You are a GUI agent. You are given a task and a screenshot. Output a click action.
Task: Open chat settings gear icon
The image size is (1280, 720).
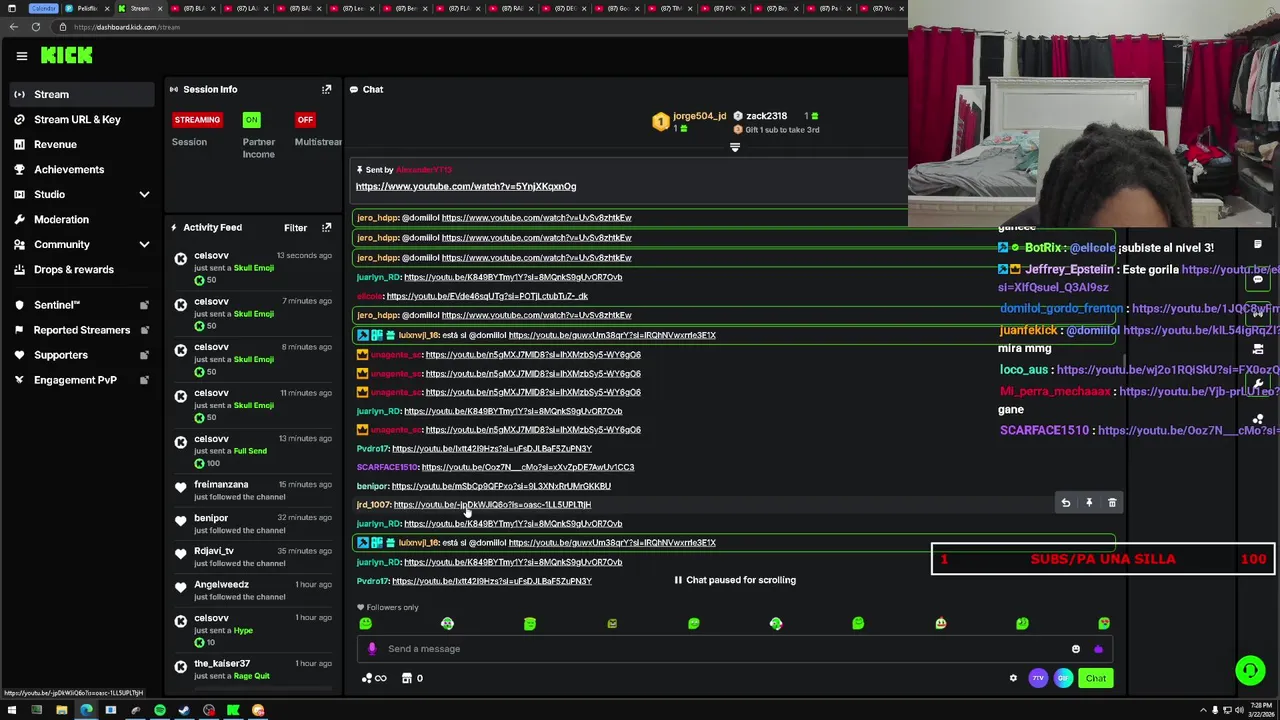click(1013, 678)
